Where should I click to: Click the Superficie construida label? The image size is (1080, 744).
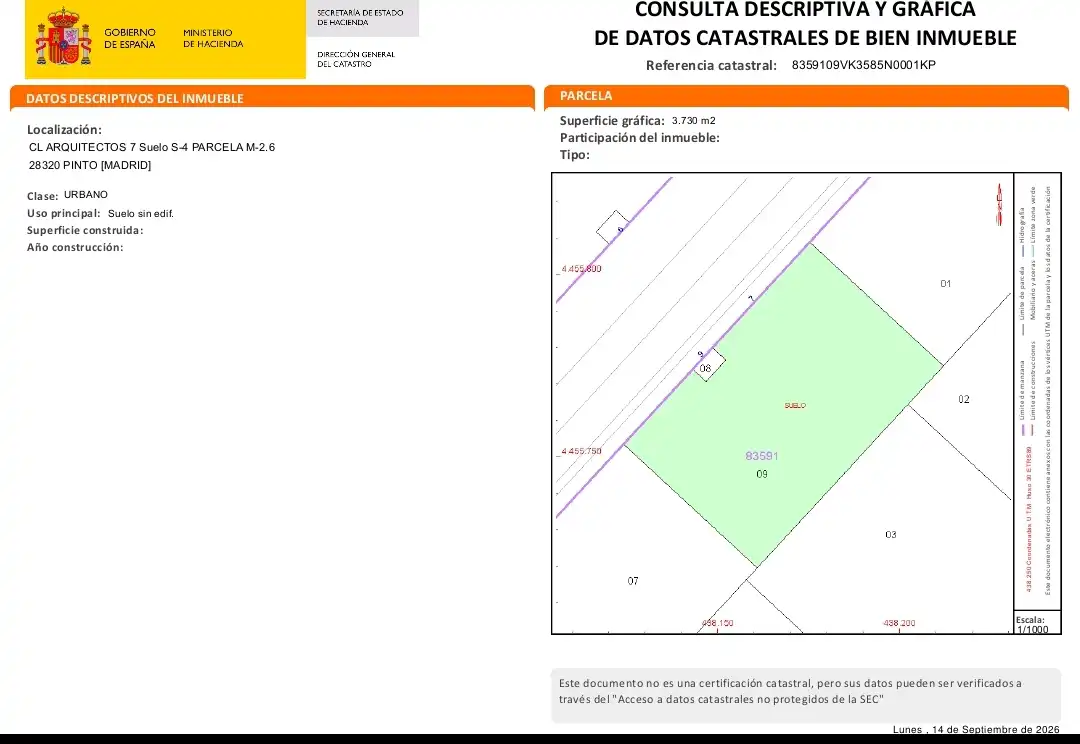(85, 231)
